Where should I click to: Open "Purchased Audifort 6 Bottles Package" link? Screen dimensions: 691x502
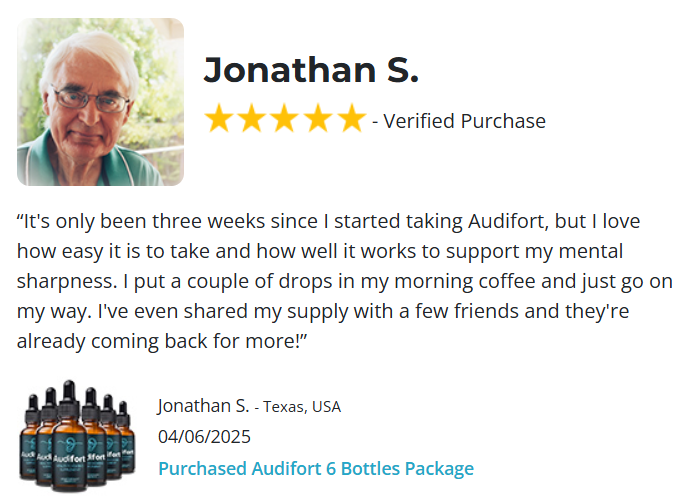pos(316,468)
